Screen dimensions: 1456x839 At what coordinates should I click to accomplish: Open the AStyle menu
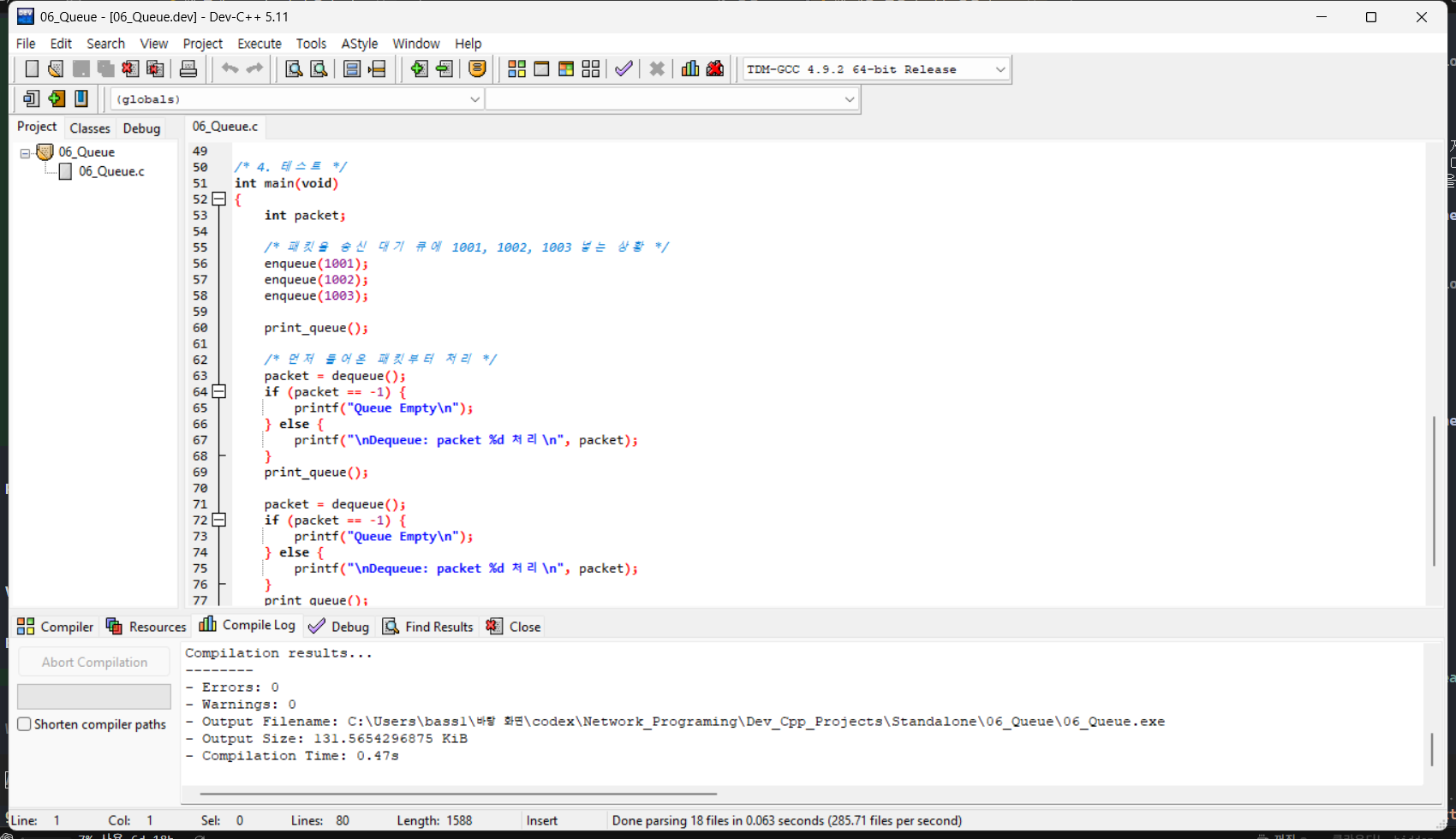click(360, 44)
